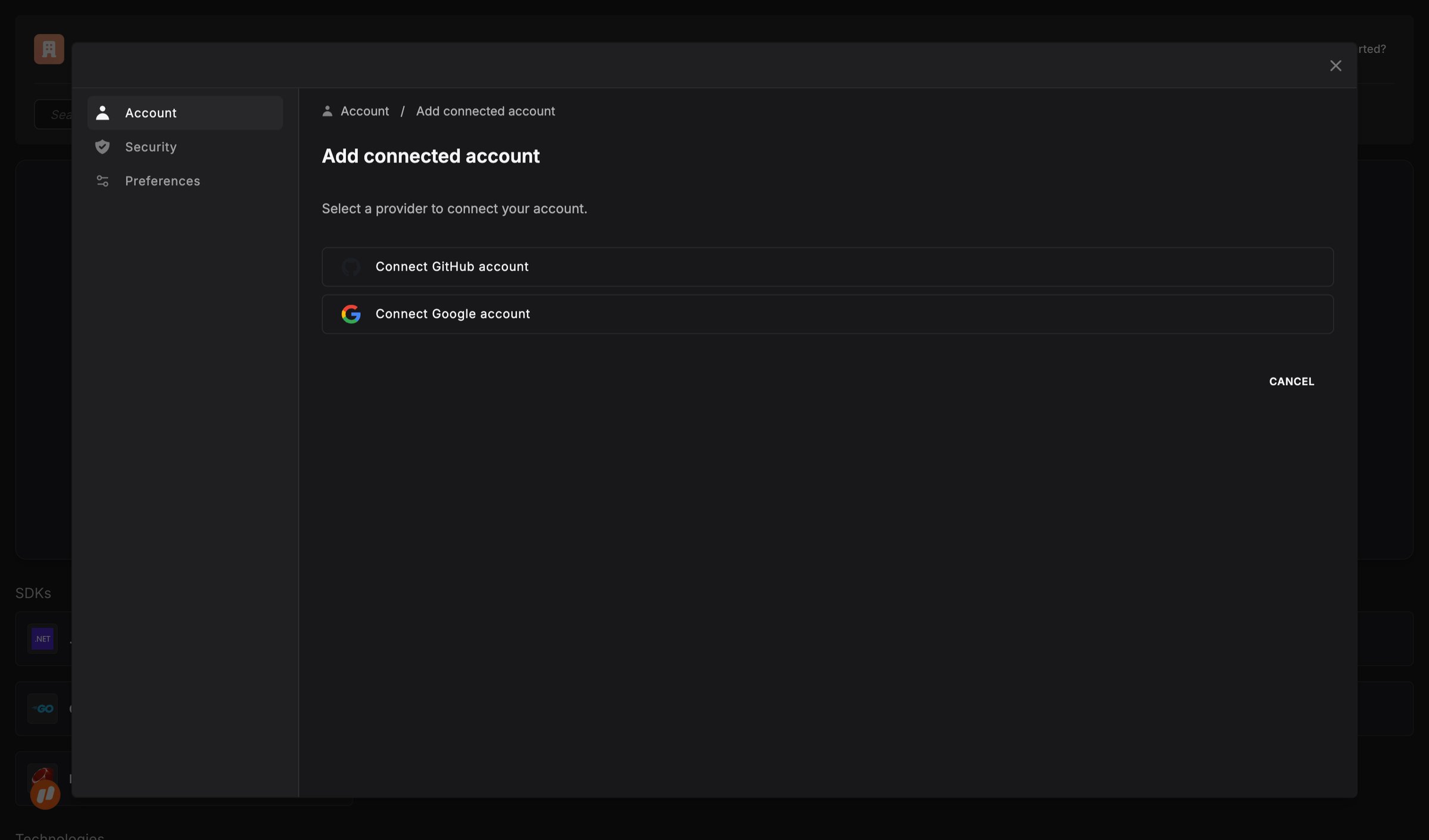Image resolution: width=1429 pixels, height=840 pixels.
Task: Click the Google logo icon
Action: pos(351,314)
